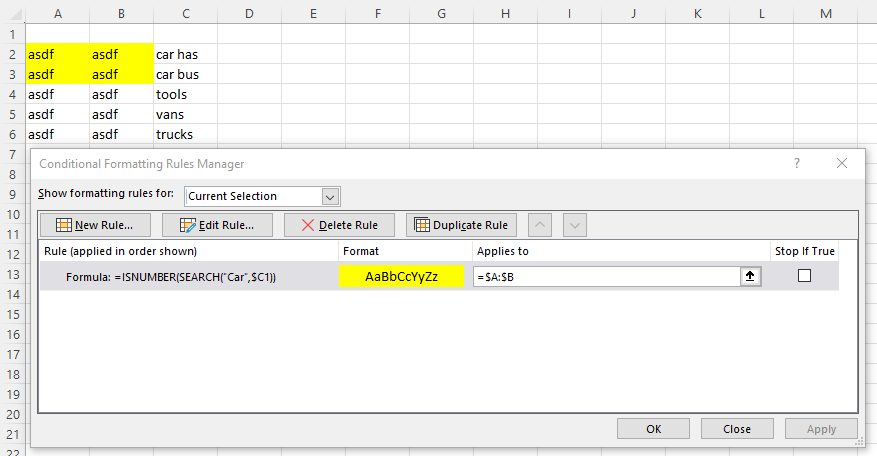
Task: Click asdf cell in A6
Action: pos(58,134)
